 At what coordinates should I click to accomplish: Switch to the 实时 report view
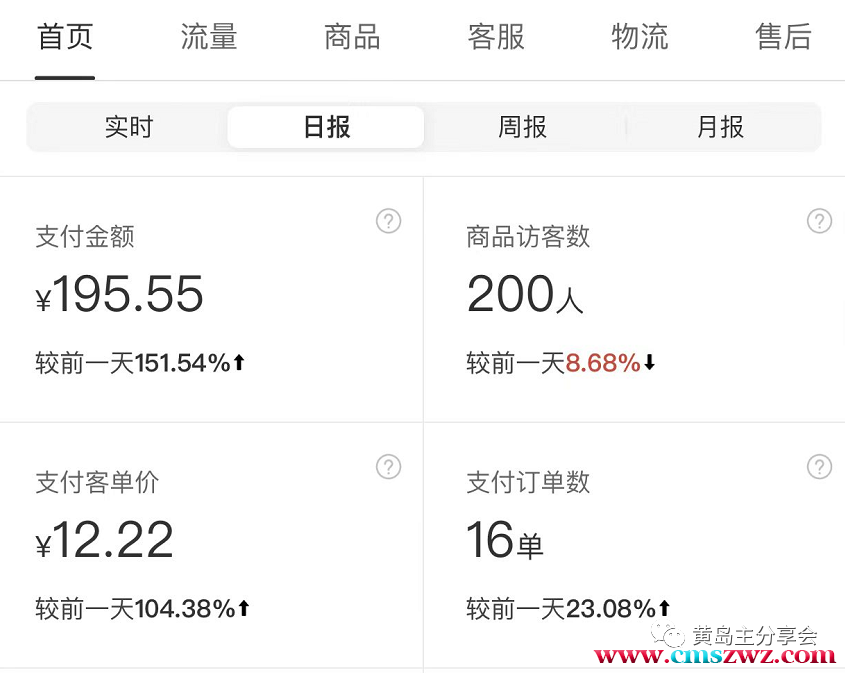coord(129,128)
